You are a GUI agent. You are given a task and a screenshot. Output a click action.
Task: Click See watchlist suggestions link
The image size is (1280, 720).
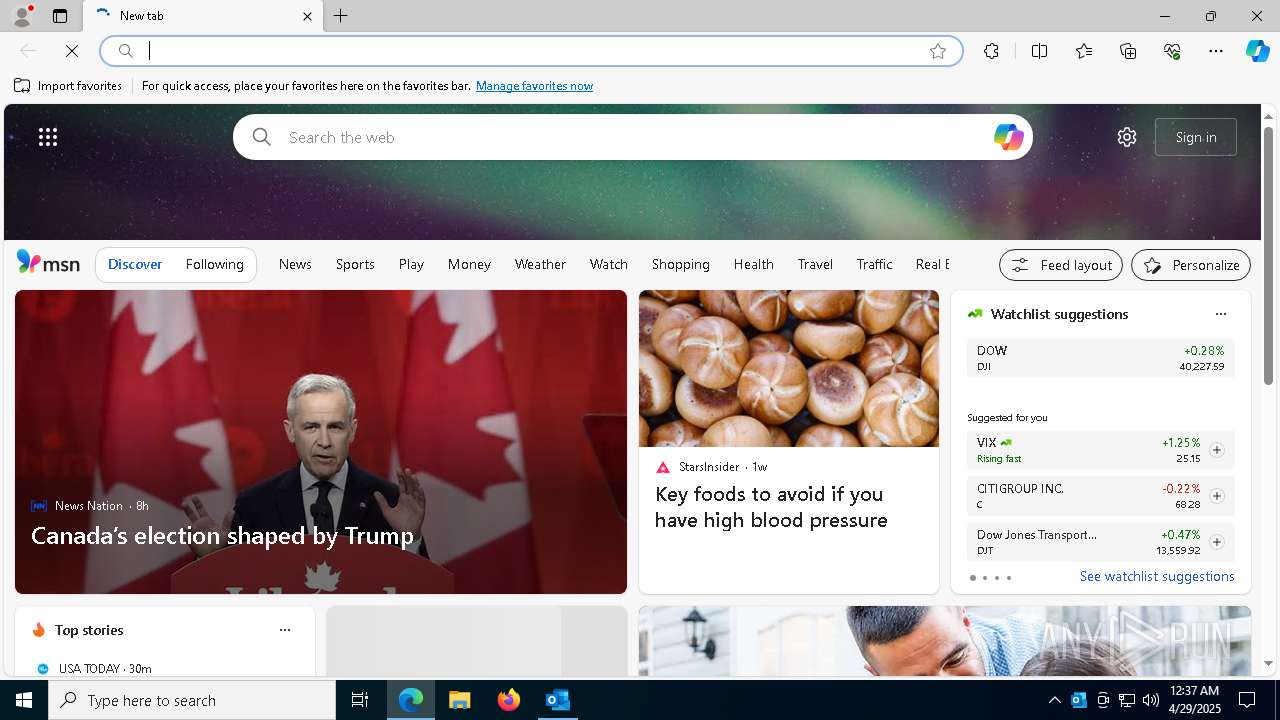(x=1157, y=576)
